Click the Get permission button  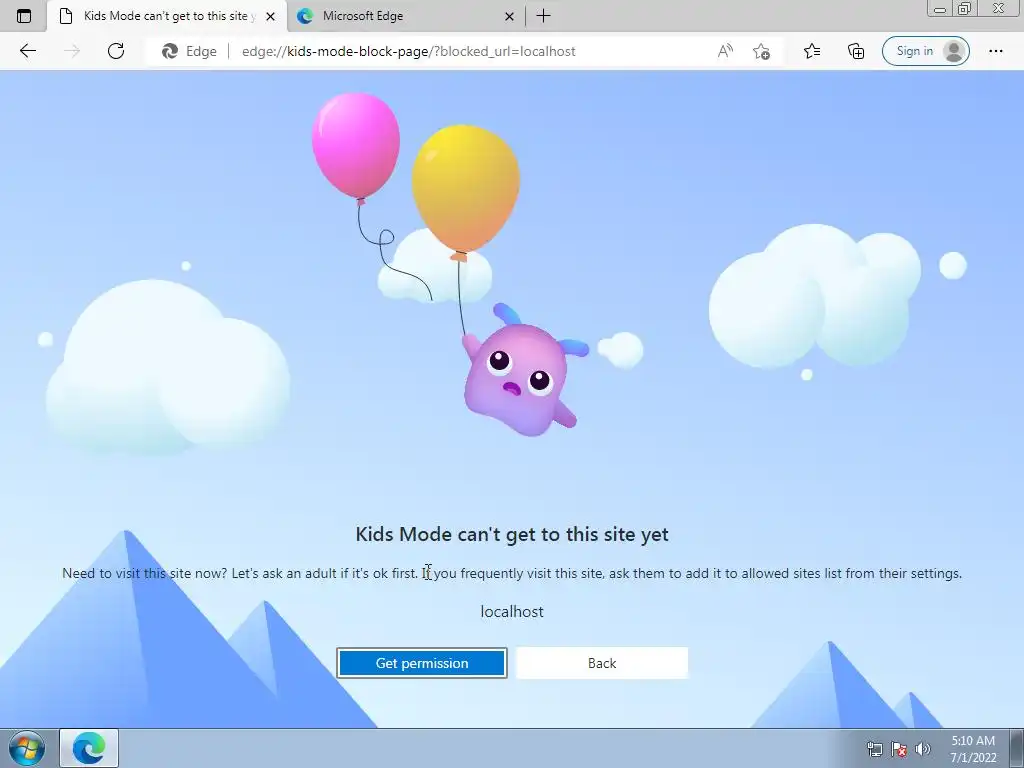pyautogui.click(x=422, y=663)
